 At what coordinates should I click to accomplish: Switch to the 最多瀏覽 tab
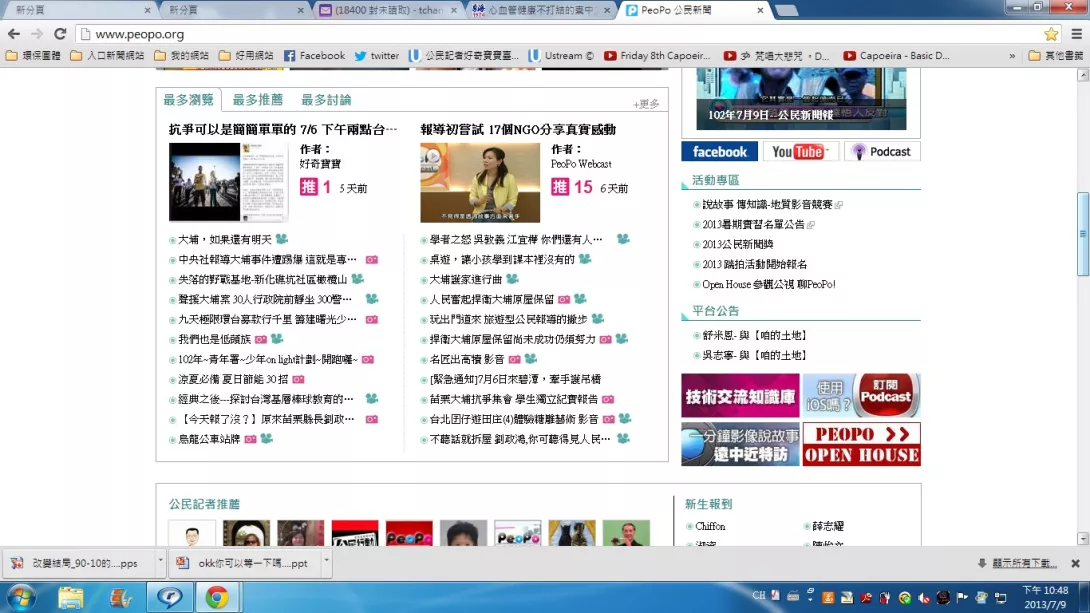[x=188, y=100]
